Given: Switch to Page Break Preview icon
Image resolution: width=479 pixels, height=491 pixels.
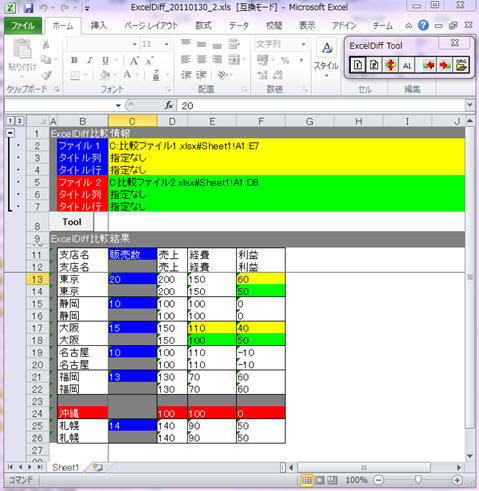Looking at the screenshot, I should (x=332, y=480).
